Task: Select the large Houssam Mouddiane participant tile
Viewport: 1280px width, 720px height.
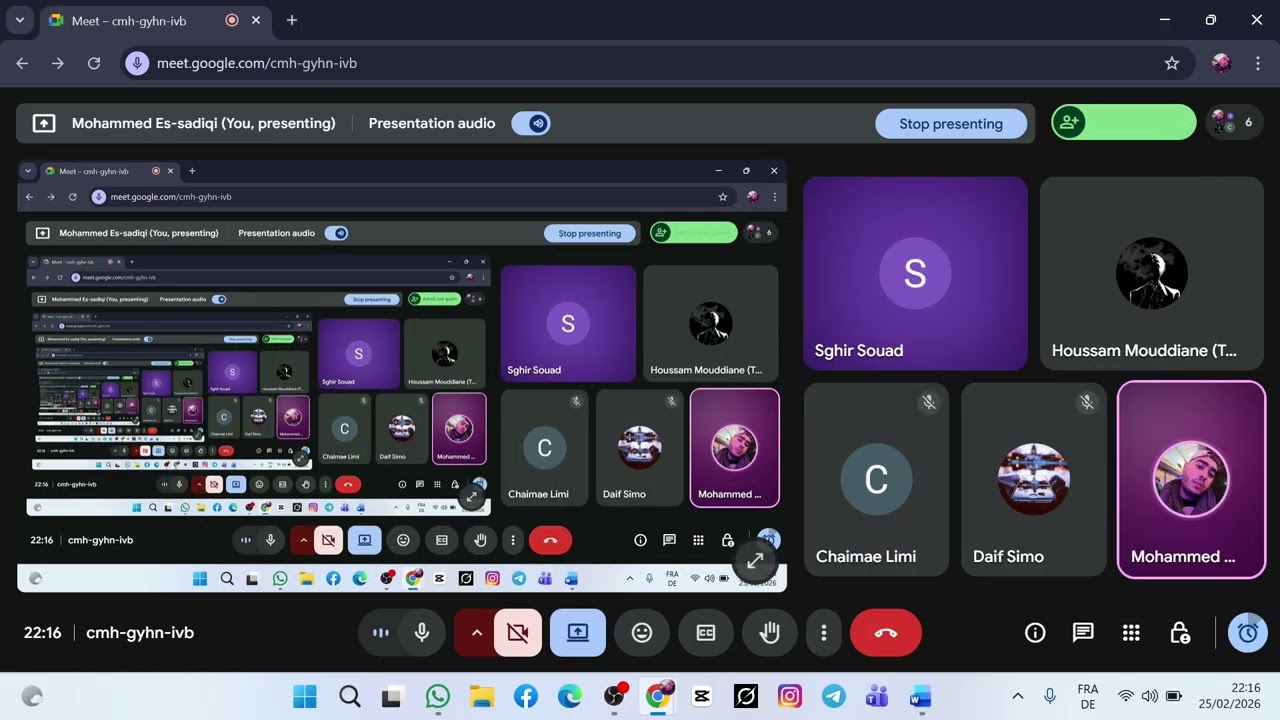Action: 1152,274
